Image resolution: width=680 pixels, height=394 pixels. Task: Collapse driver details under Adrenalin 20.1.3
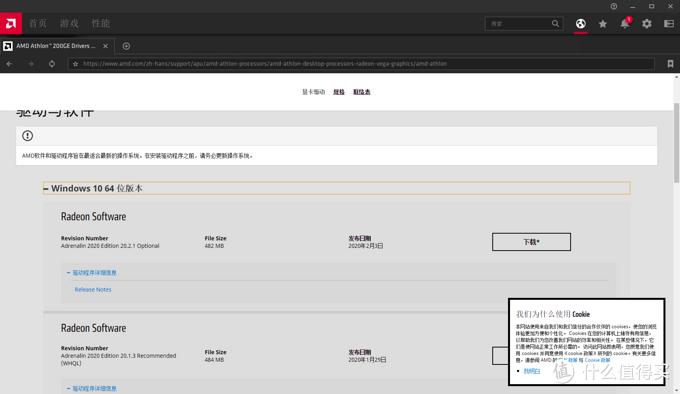click(x=92, y=388)
